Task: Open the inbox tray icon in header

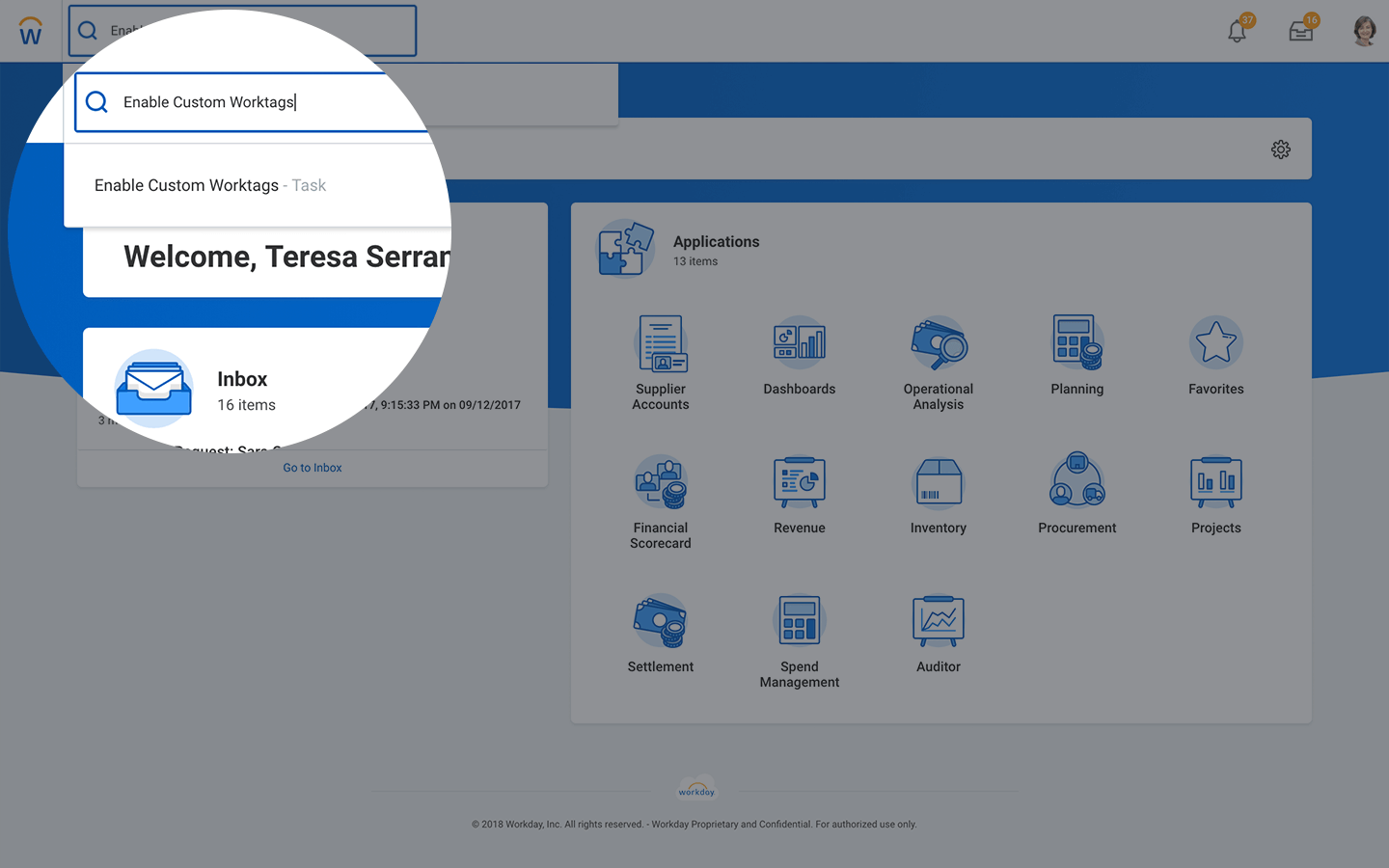Action: 1301,32
